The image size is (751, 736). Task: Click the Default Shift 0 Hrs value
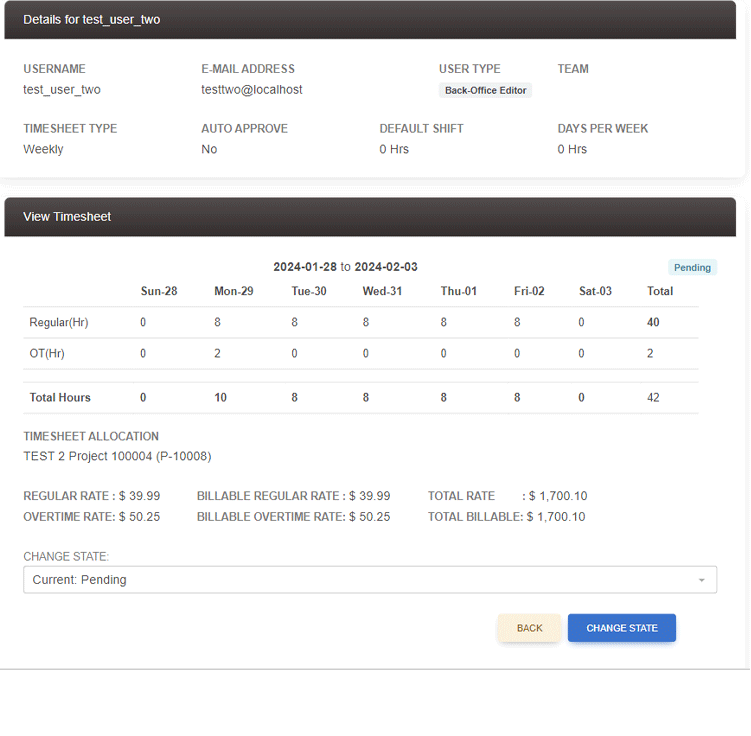(394, 149)
